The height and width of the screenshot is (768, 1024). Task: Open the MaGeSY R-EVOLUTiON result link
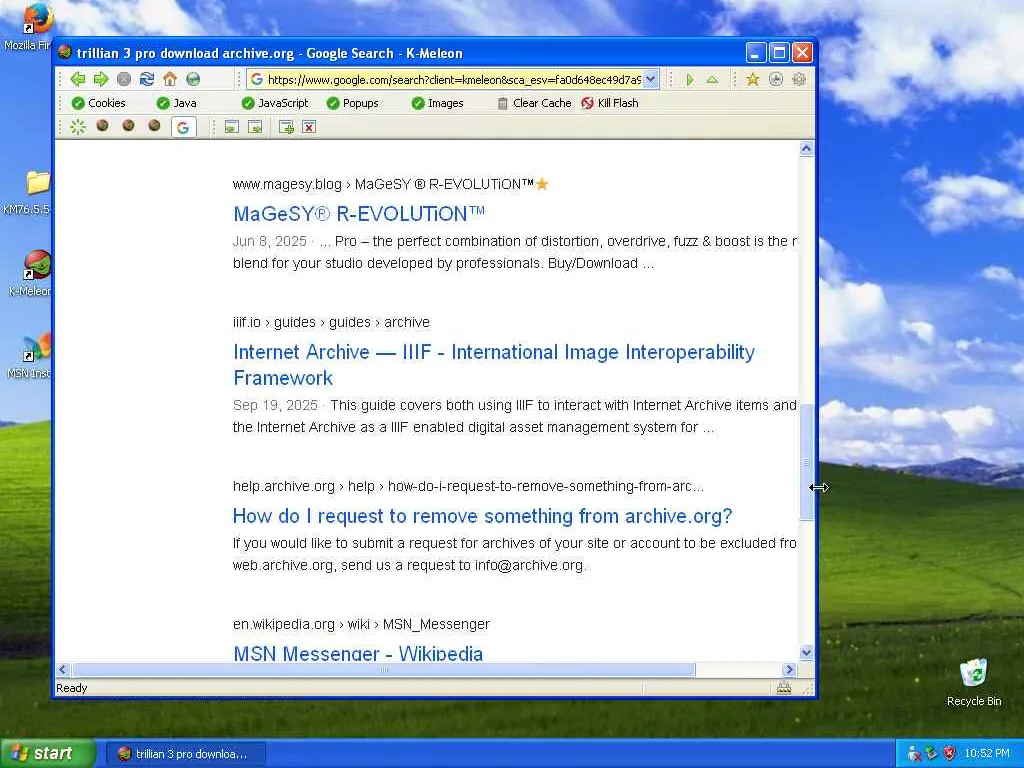[359, 214]
